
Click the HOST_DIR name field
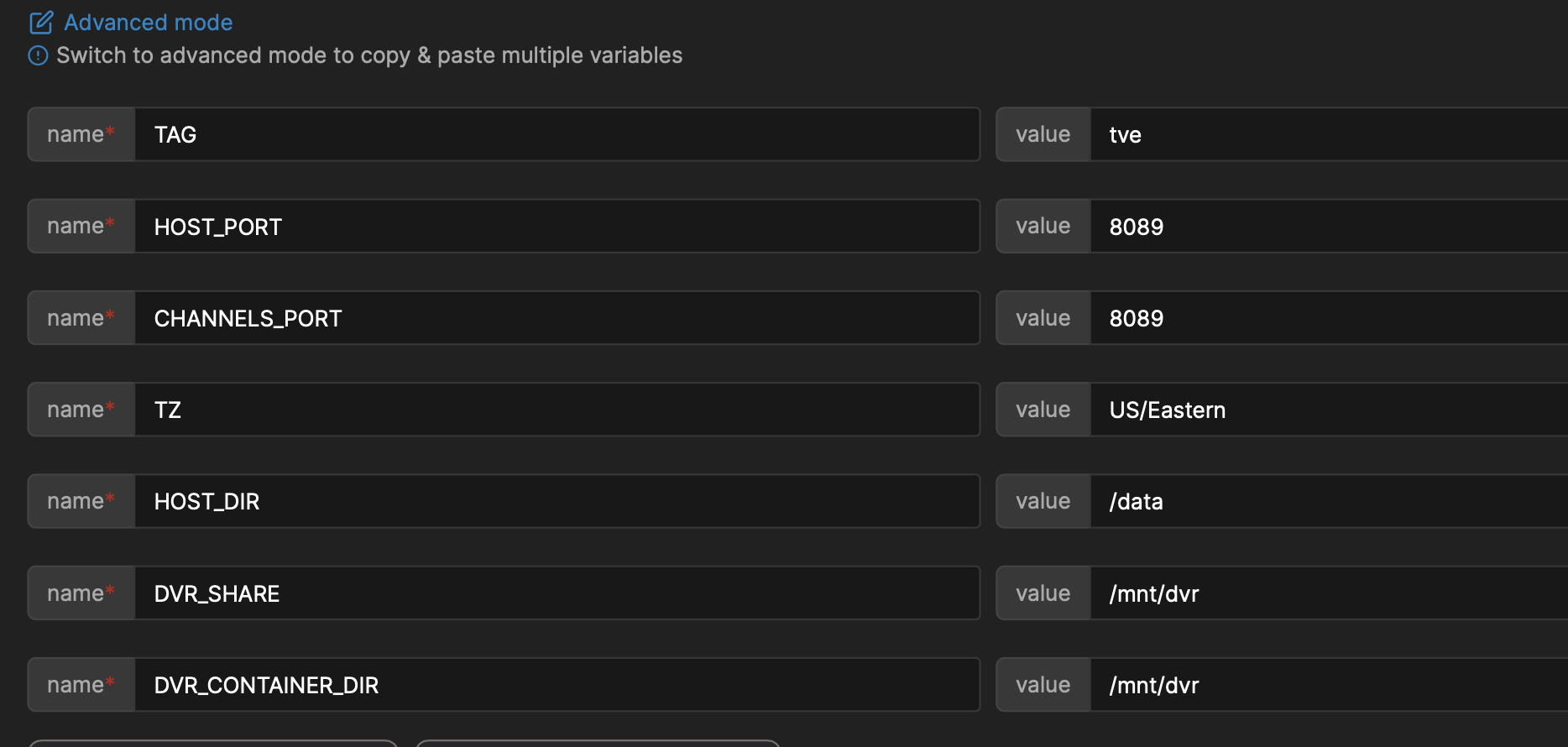556,501
